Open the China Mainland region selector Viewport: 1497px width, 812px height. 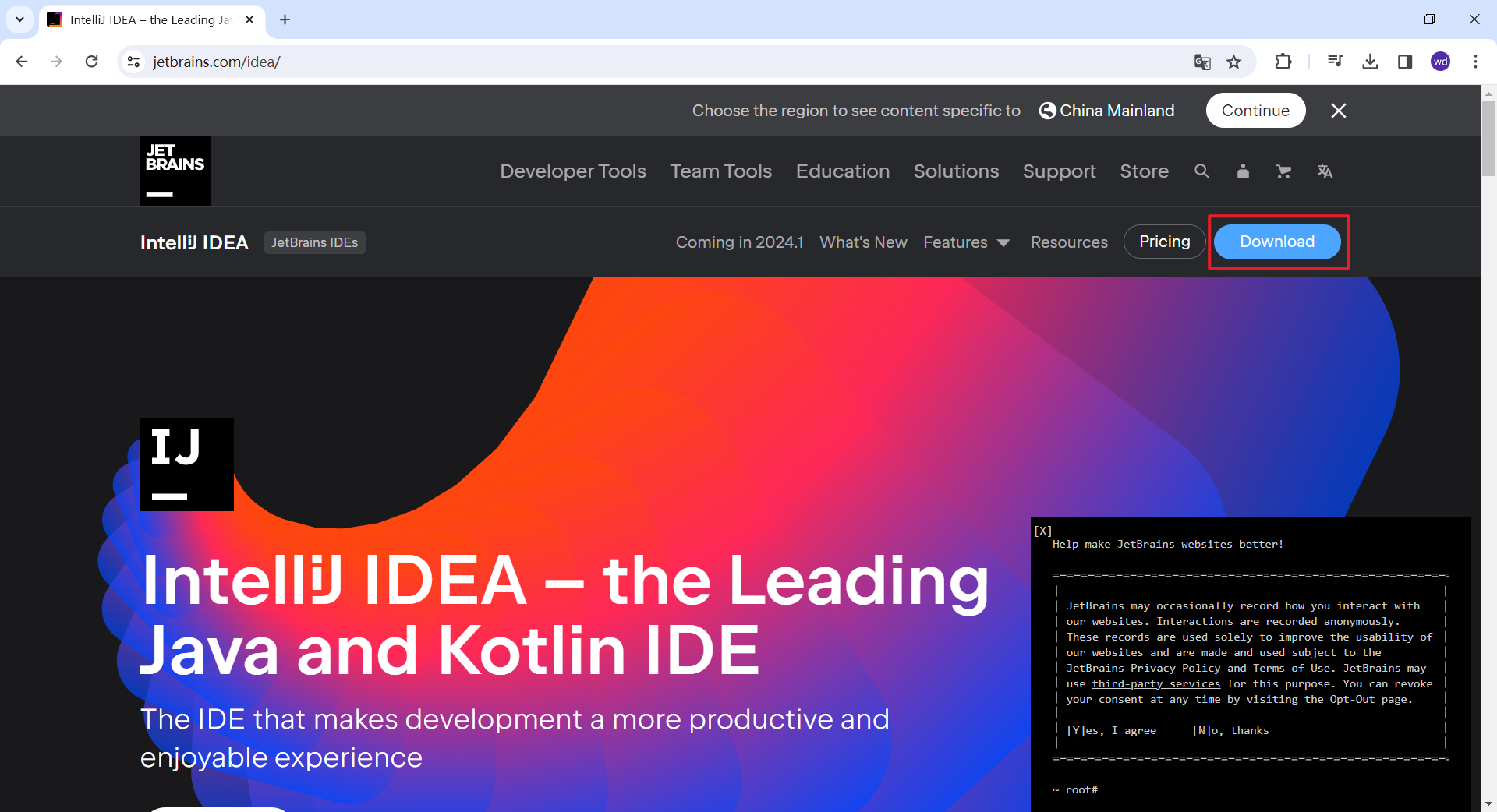(x=1106, y=110)
